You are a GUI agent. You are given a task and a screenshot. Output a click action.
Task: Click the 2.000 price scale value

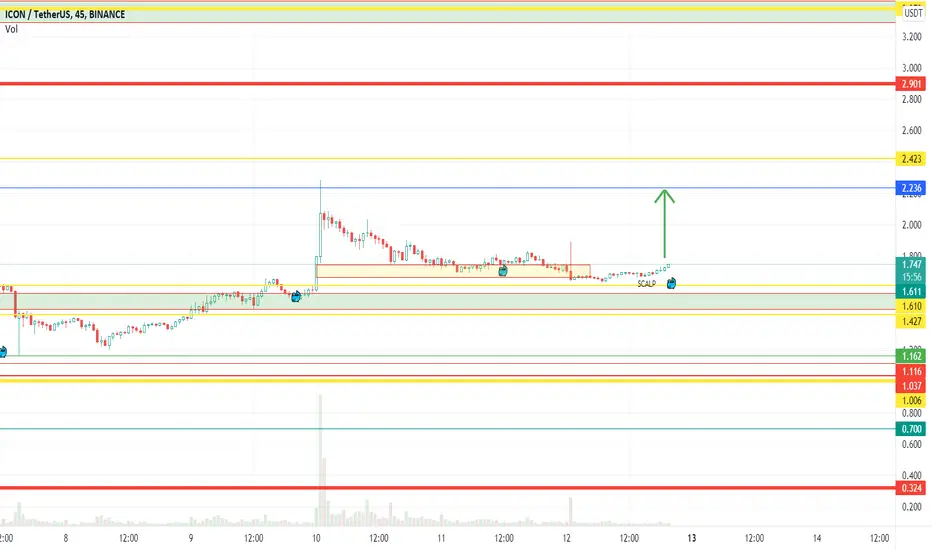click(x=911, y=225)
